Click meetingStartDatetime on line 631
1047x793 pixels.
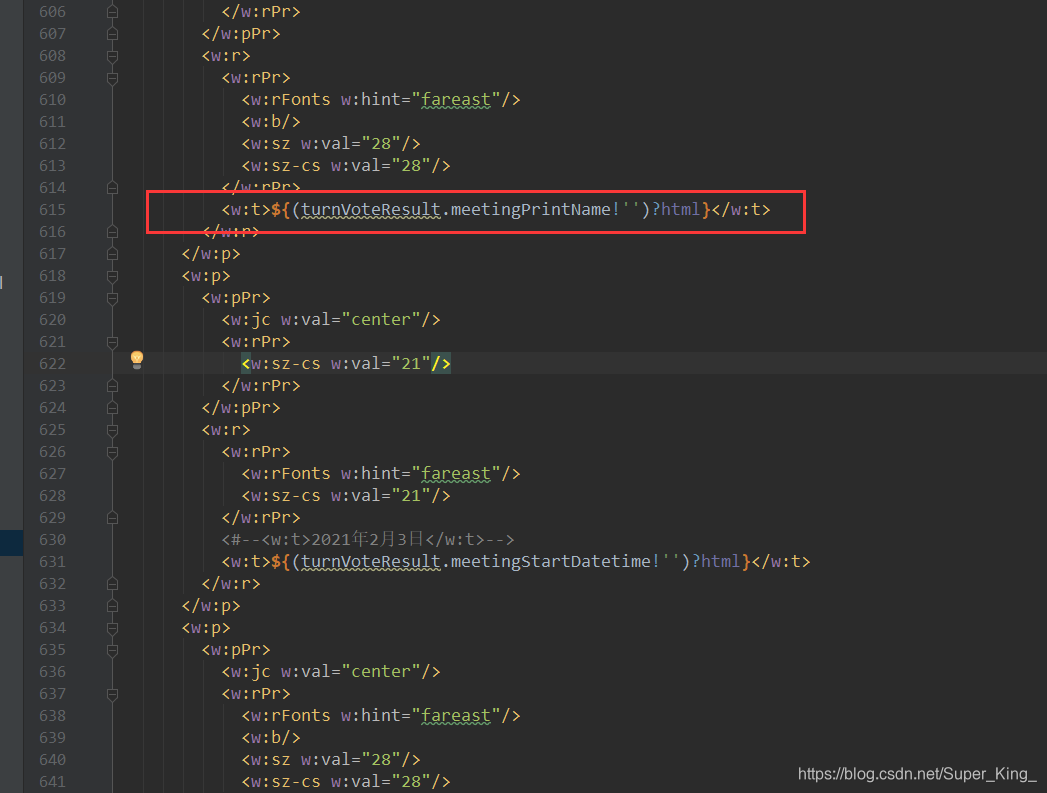click(x=550, y=561)
